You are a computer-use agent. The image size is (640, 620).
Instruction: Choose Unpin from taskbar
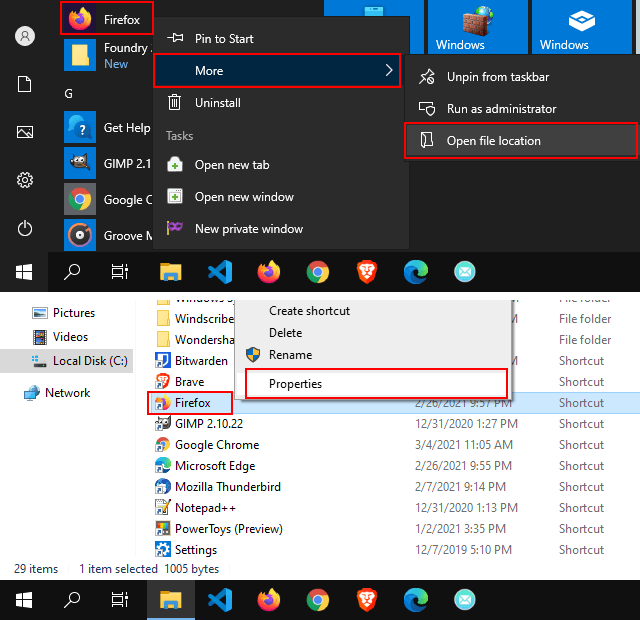[522, 77]
